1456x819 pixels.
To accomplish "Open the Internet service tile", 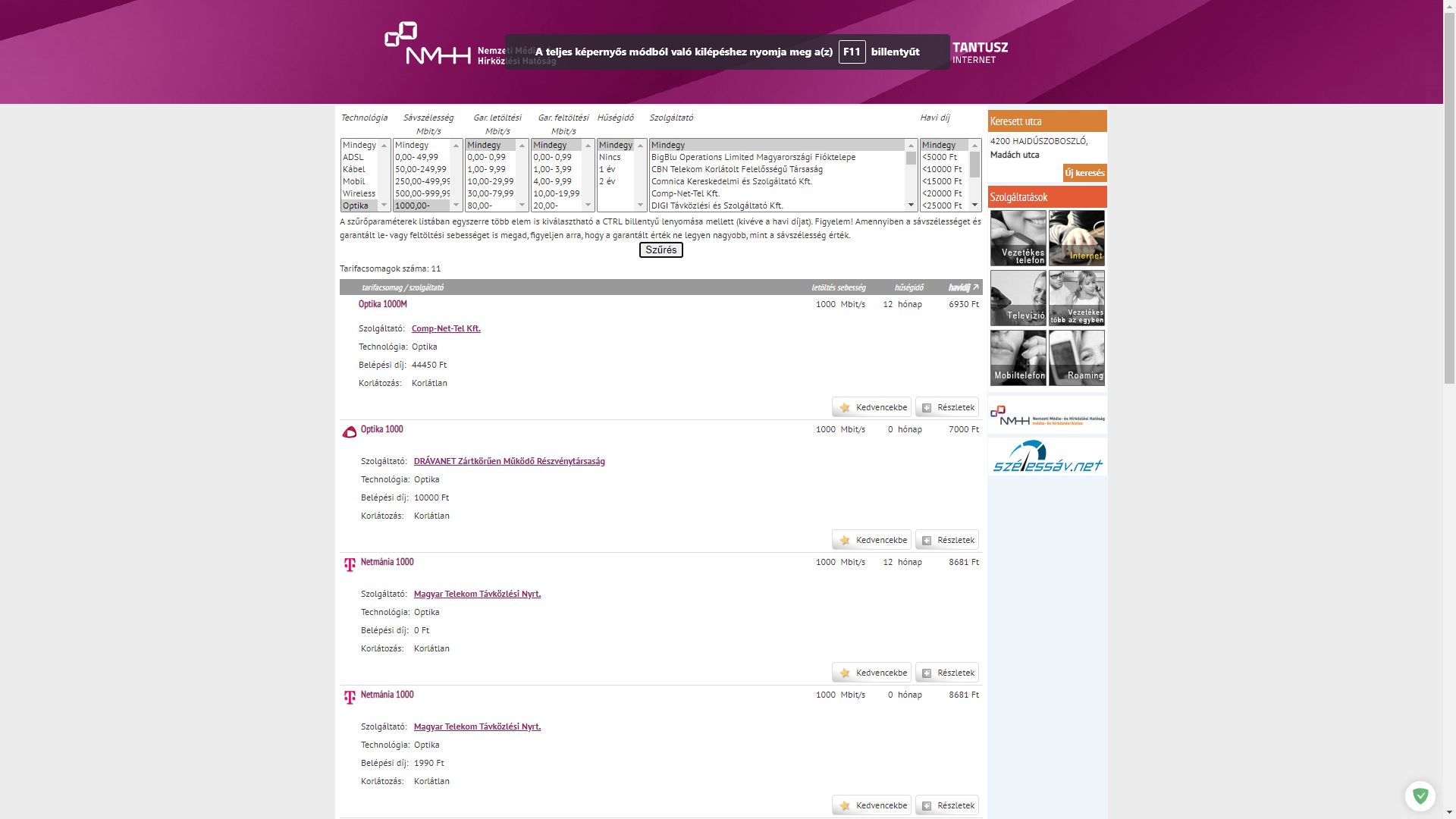I will [1076, 238].
